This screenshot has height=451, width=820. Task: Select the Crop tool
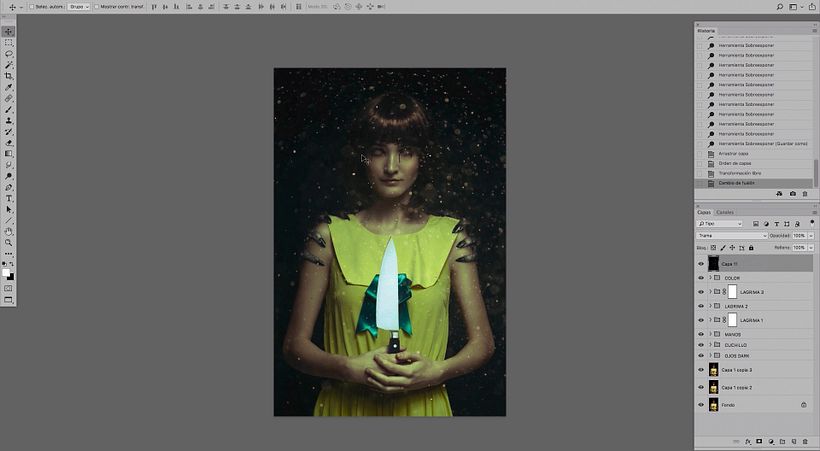8,76
